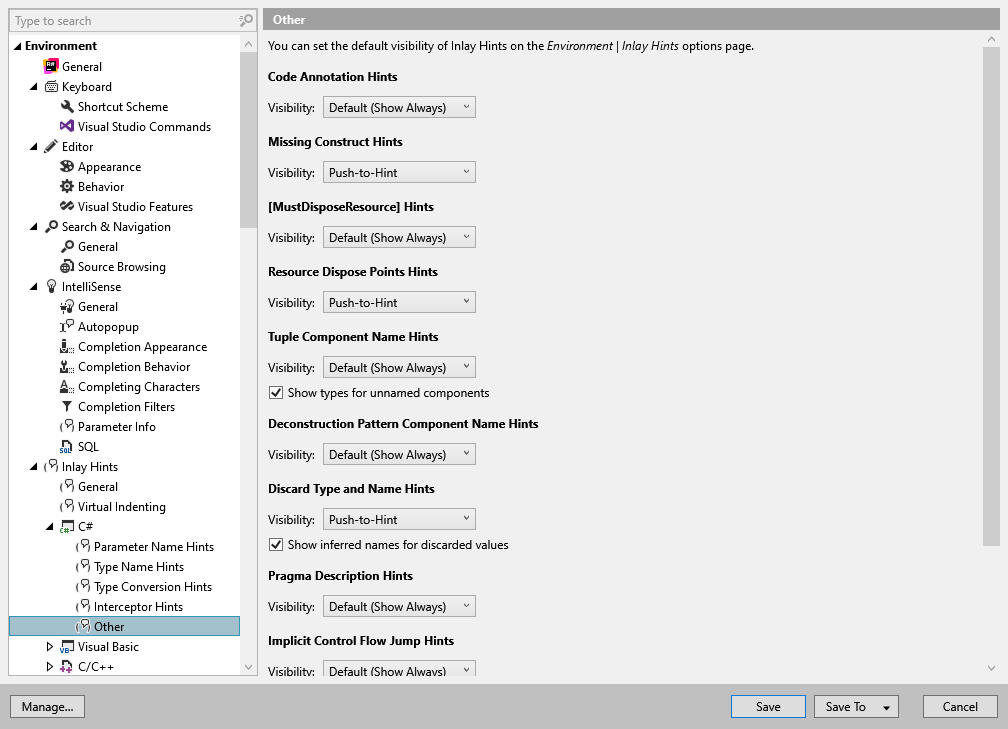1008x729 pixels.
Task: Click the Virtual Indenting icon
Action: (x=67, y=507)
